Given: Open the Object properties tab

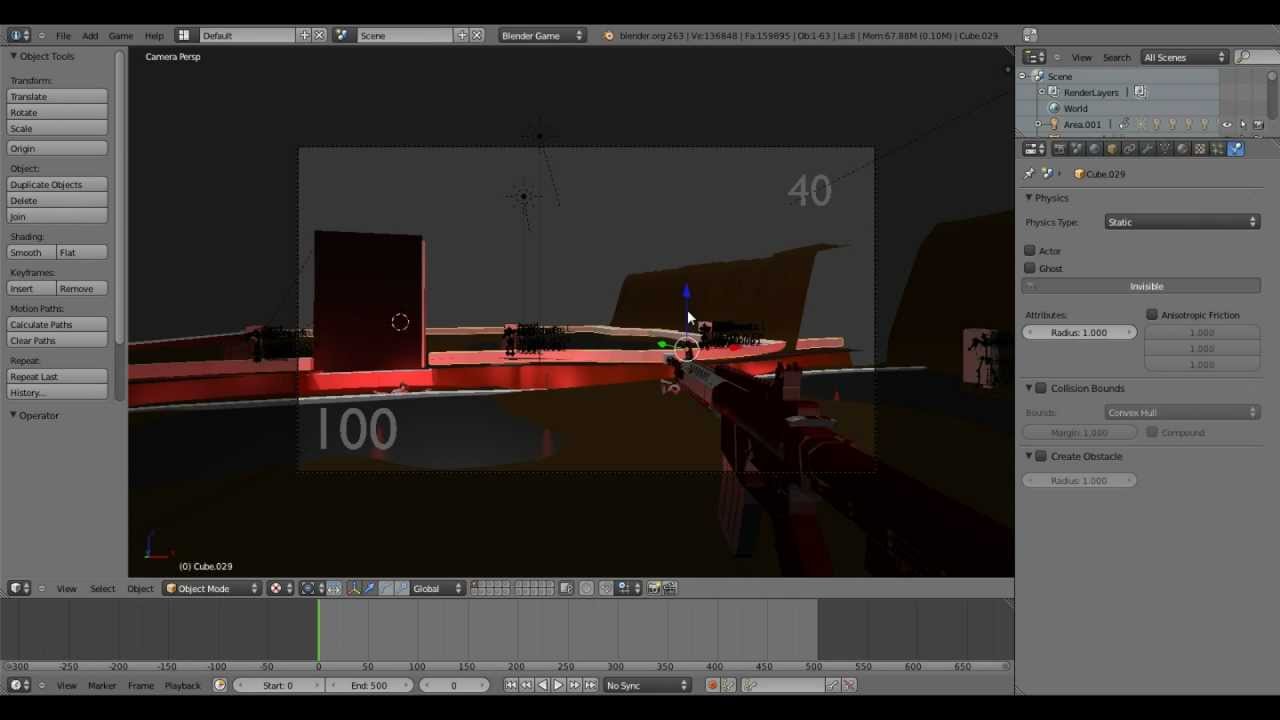Looking at the screenshot, I should click(x=1112, y=149).
